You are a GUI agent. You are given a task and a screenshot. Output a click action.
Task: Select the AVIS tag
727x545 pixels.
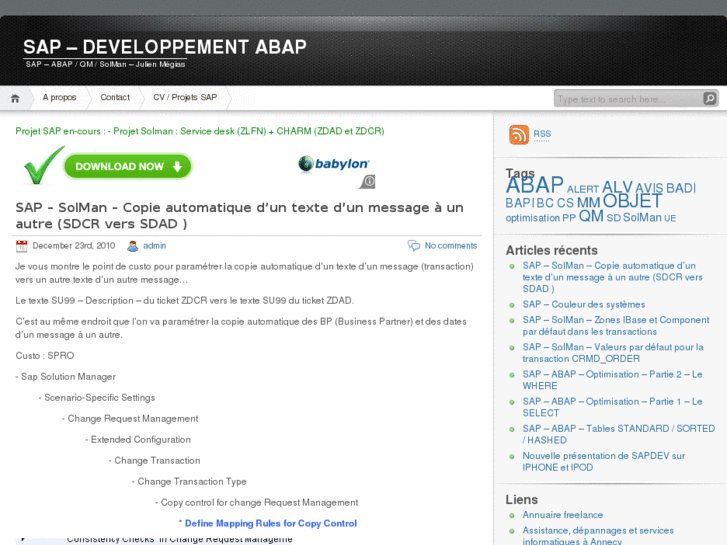click(649, 188)
